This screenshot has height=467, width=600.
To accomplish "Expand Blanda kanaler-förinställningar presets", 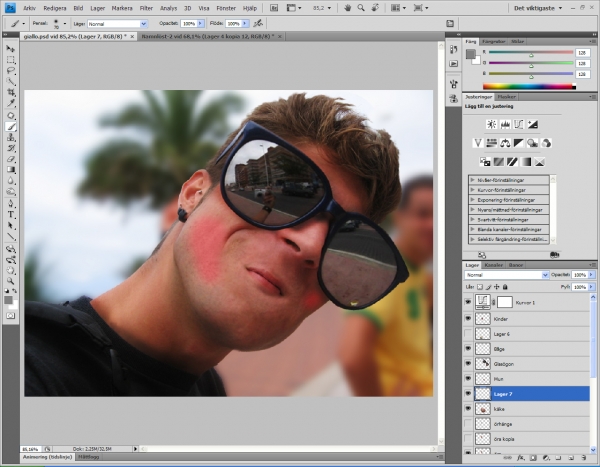I will (473, 230).
